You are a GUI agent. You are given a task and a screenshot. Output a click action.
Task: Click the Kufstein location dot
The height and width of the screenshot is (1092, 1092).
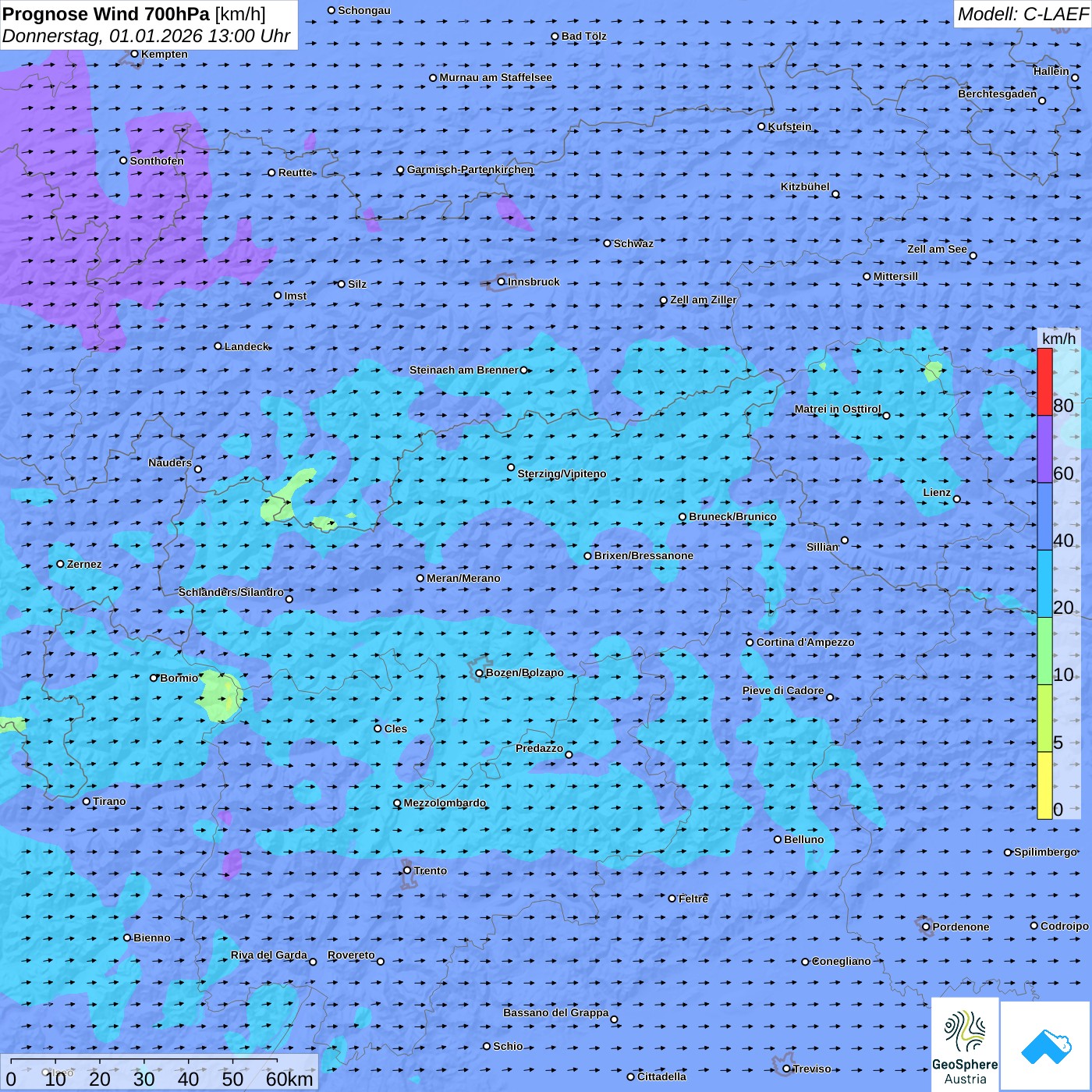tap(762, 126)
